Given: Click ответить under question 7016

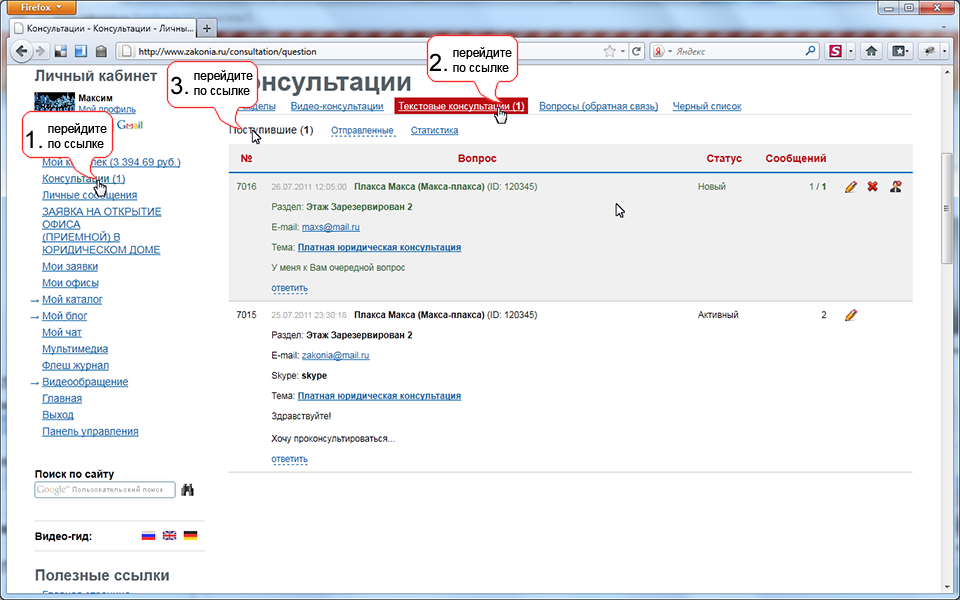Looking at the screenshot, I should 289,288.
